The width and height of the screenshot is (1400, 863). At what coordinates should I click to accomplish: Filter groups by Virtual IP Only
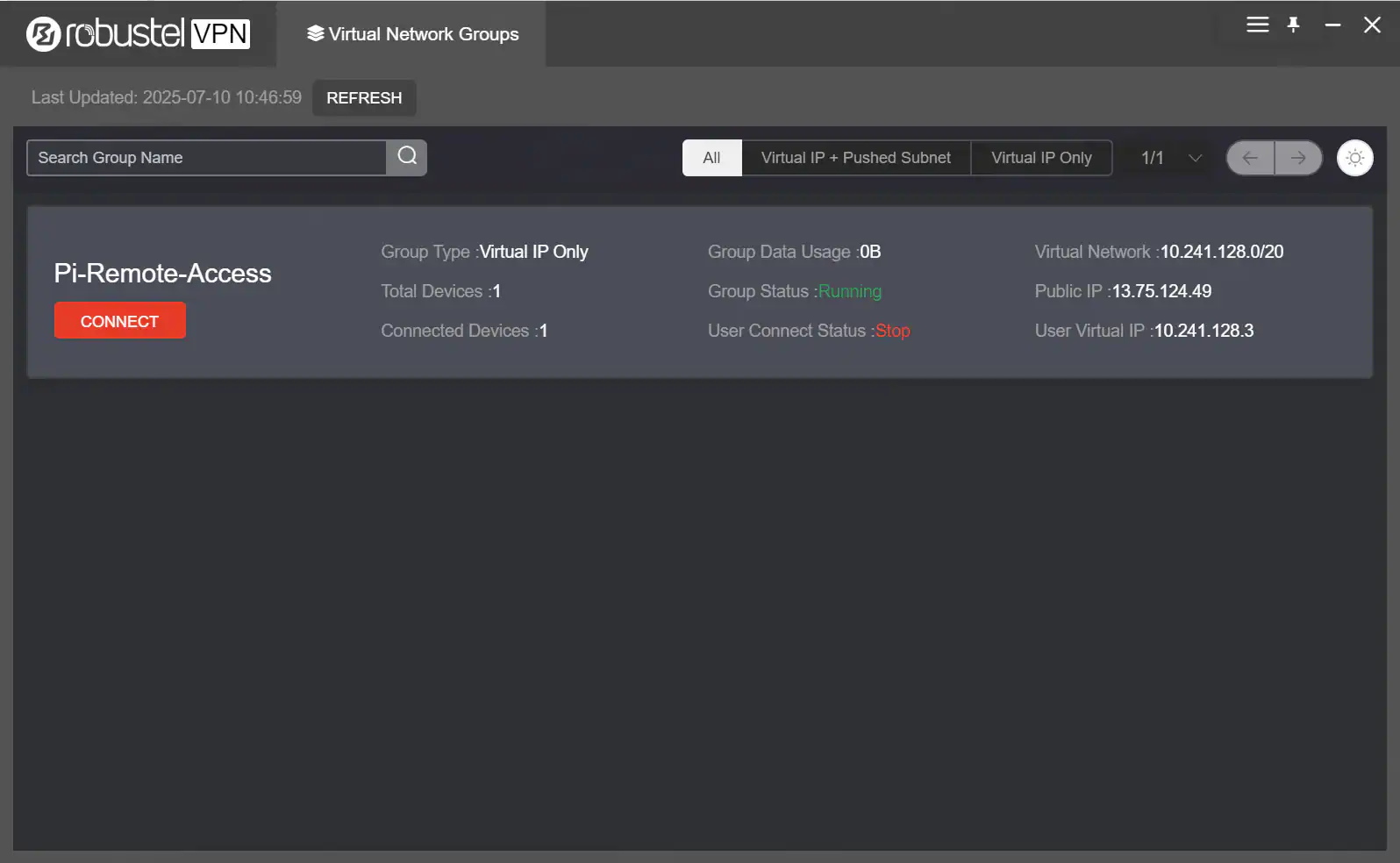tap(1041, 158)
